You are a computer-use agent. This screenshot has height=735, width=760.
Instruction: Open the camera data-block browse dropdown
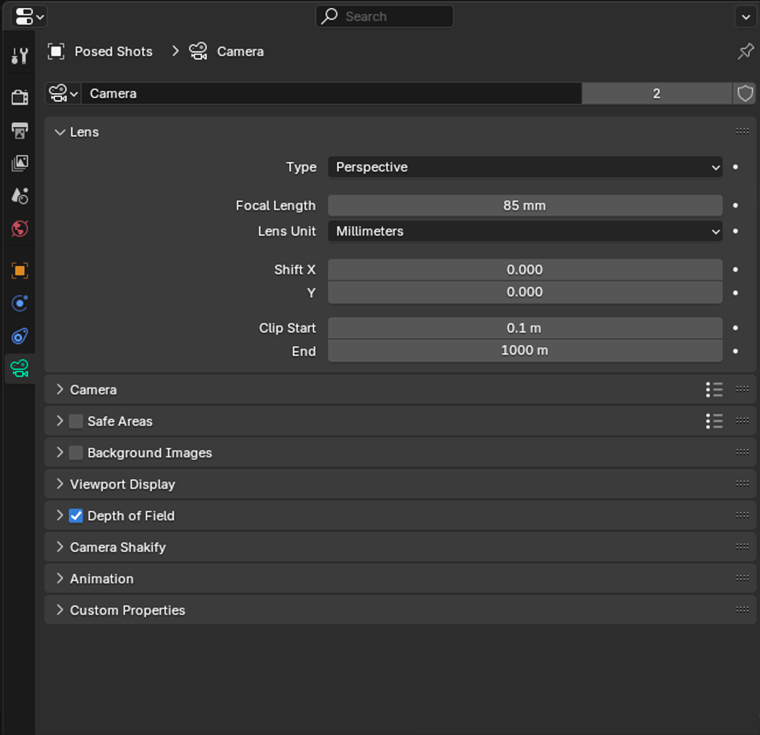click(63, 94)
